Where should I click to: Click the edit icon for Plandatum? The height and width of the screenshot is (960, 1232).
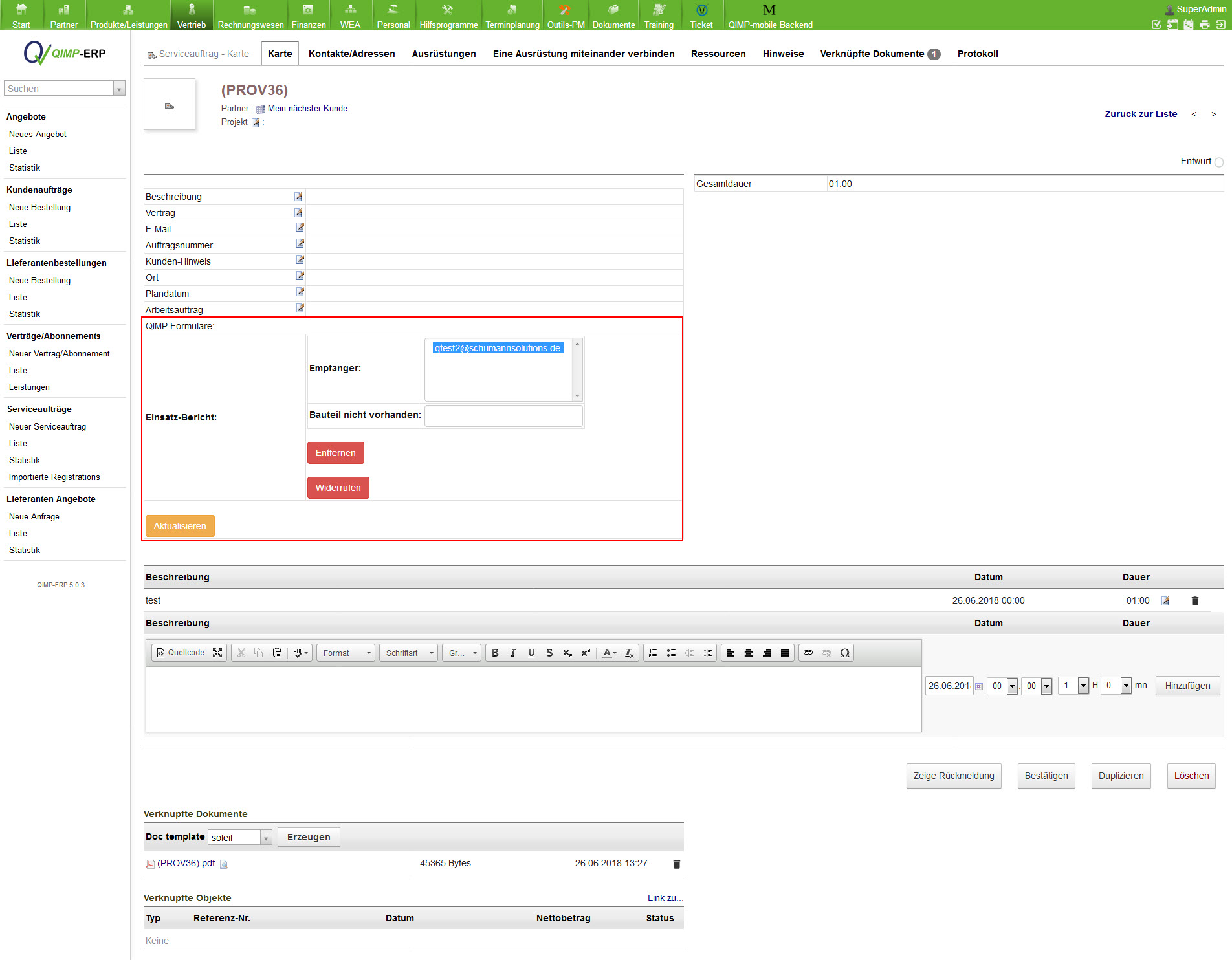coord(300,293)
